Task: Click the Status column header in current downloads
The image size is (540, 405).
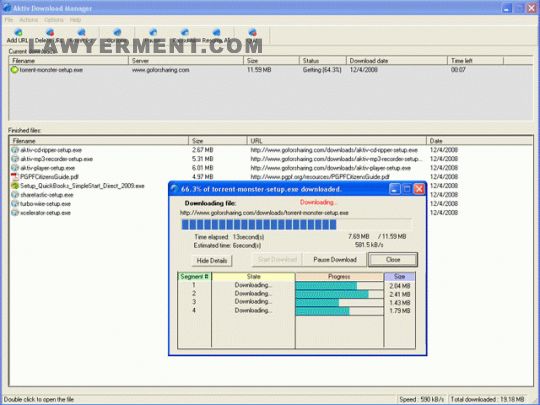Action: pyautogui.click(x=322, y=61)
